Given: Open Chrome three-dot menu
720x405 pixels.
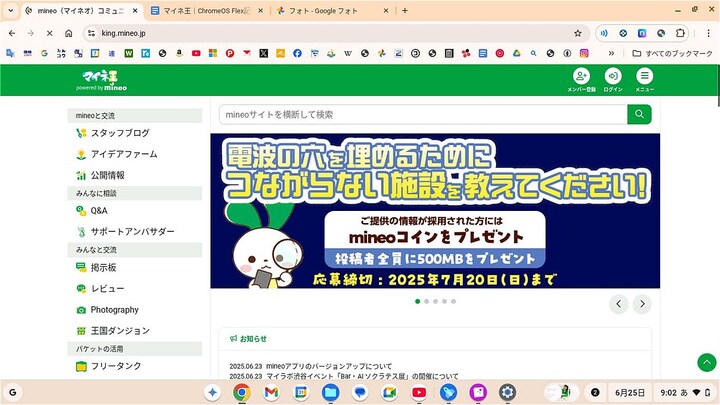Looking at the screenshot, I should click(709, 33).
